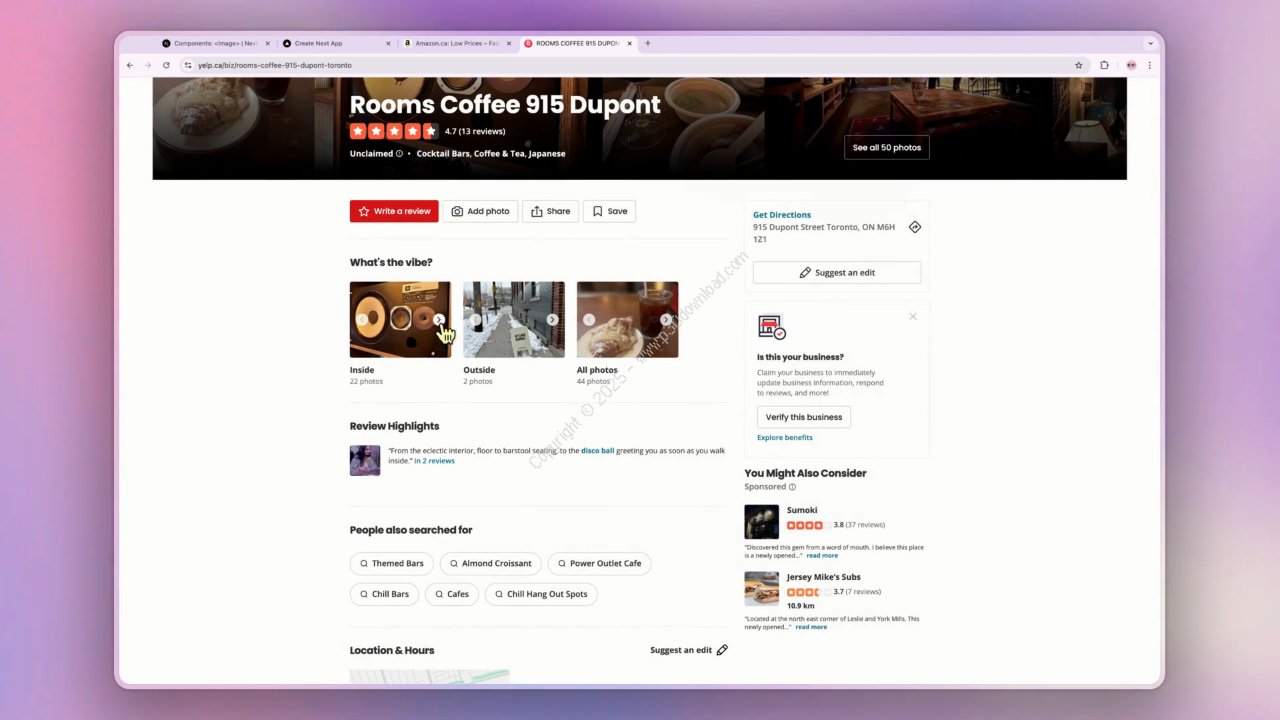Show the next Outside photo with the right arrow
Image resolution: width=1280 pixels, height=720 pixels.
click(x=552, y=320)
